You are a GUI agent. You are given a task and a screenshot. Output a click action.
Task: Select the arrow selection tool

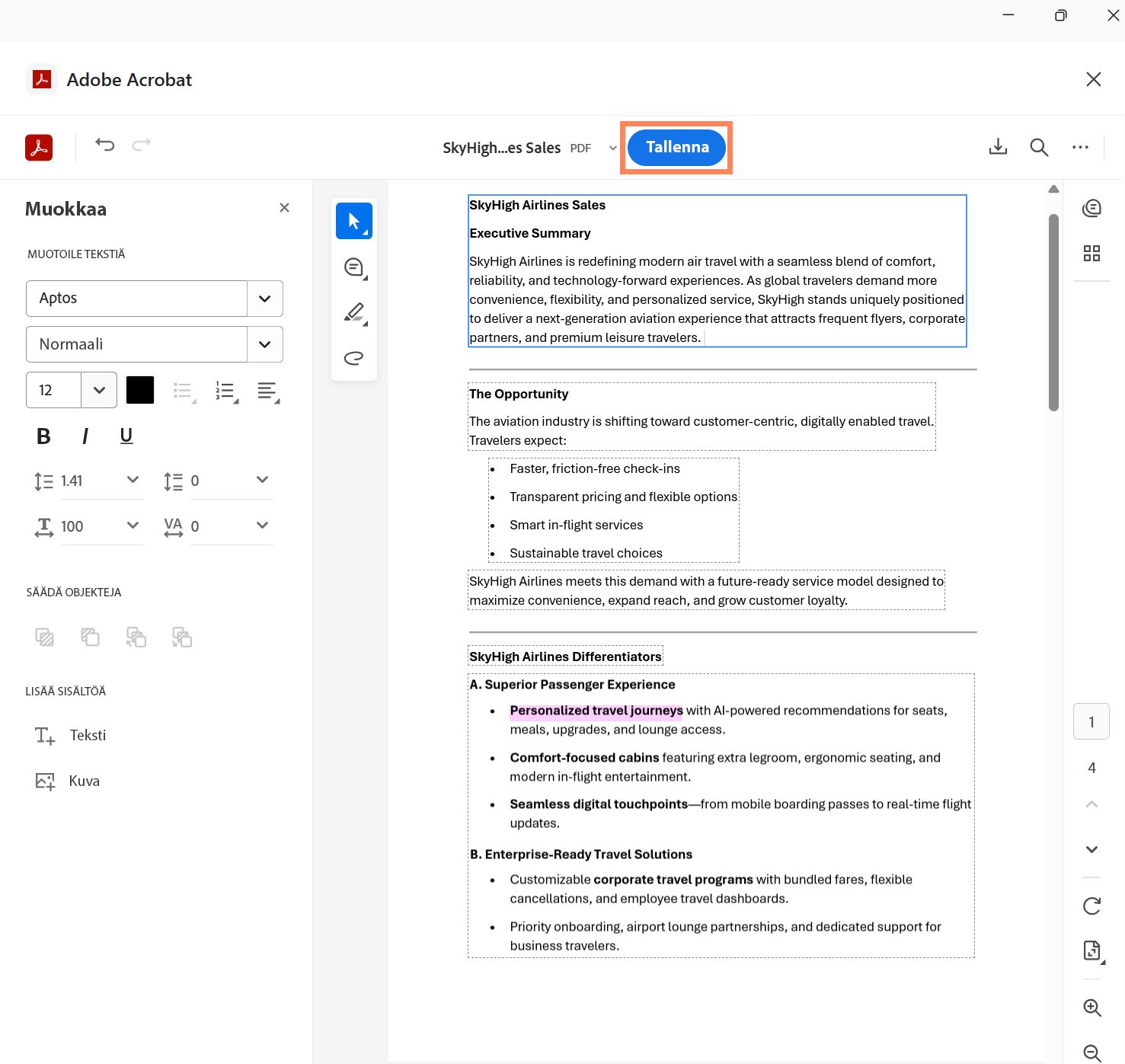click(354, 221)
